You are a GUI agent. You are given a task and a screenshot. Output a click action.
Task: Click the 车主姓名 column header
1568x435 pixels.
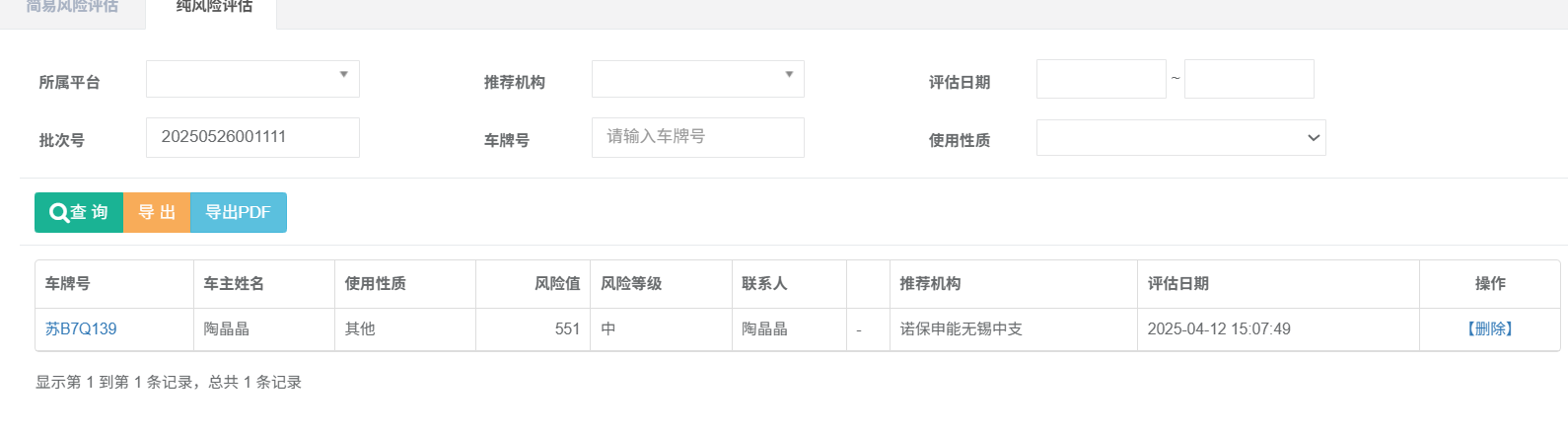[x=234, y=284]
